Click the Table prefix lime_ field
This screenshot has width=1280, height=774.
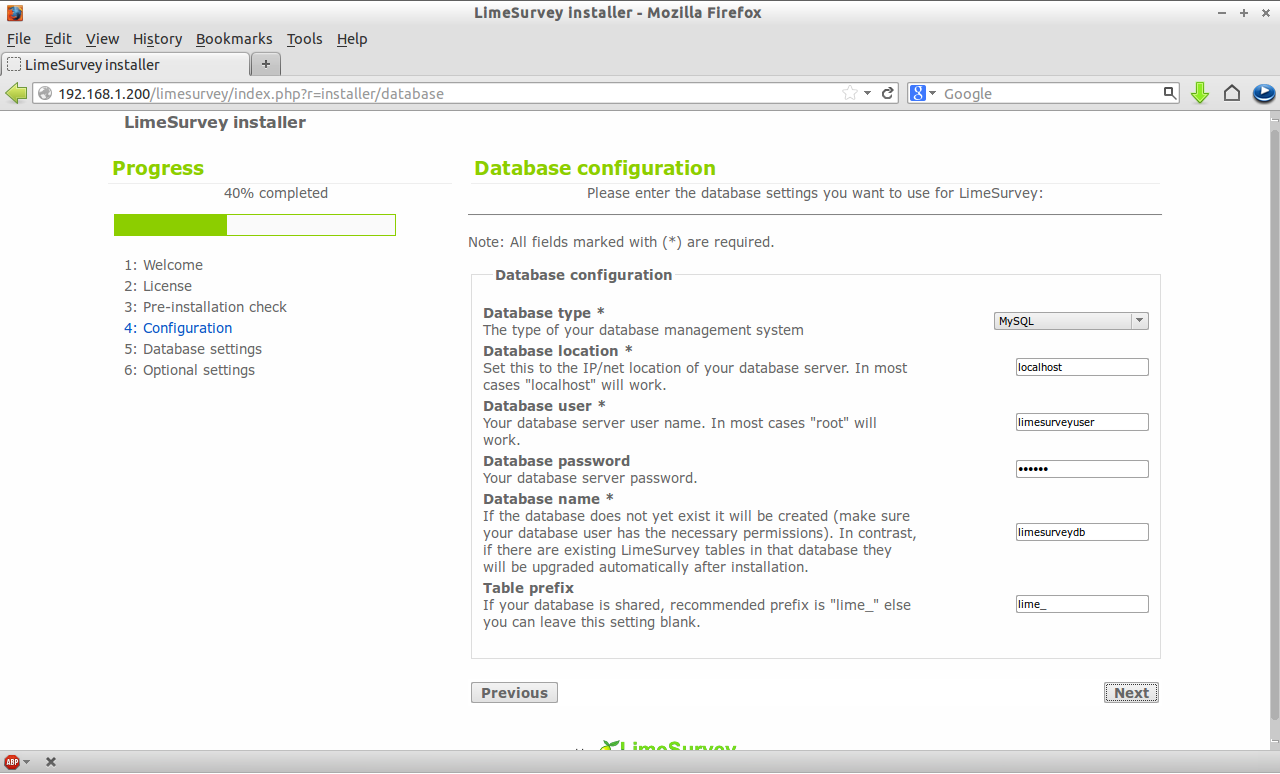(x=1082, y=604)
